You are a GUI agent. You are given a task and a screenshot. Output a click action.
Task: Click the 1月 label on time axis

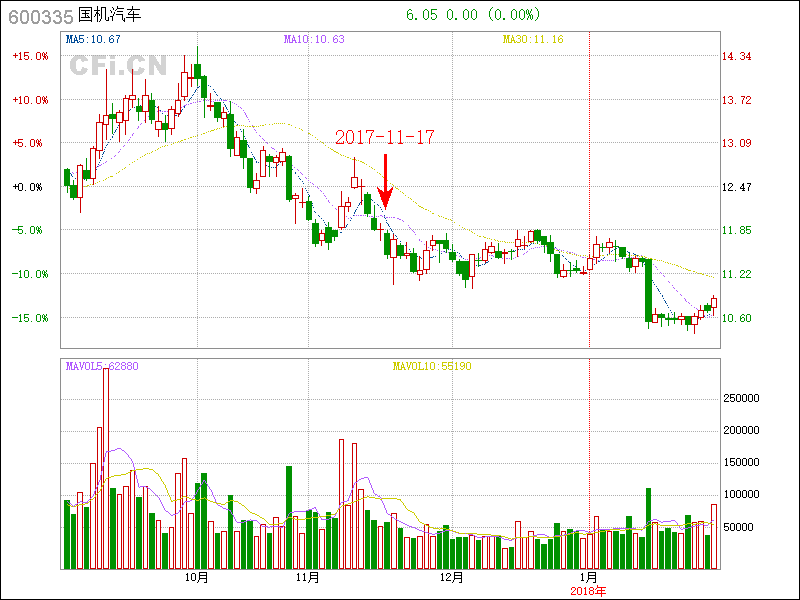pos(589,577)
